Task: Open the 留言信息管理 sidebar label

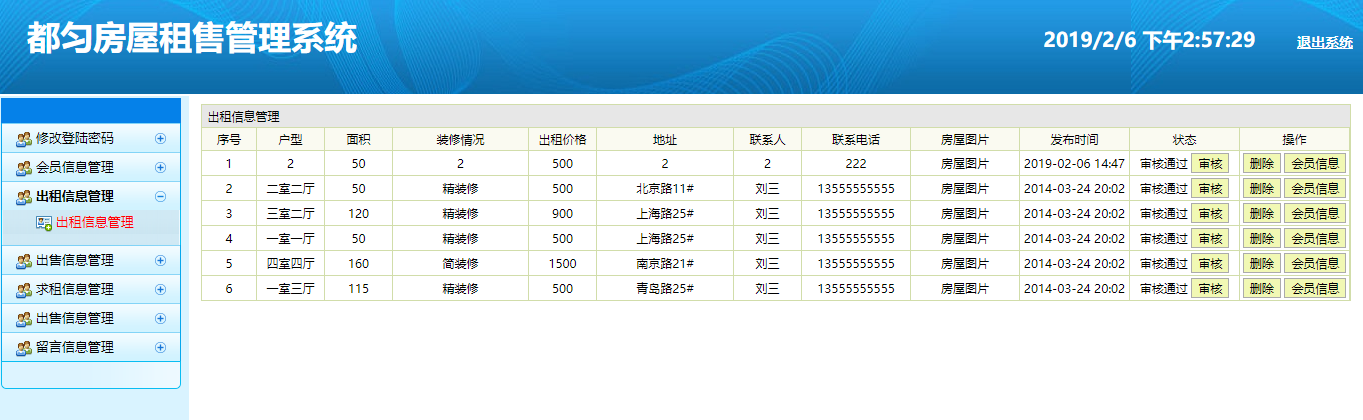Action: pos(75,347)
